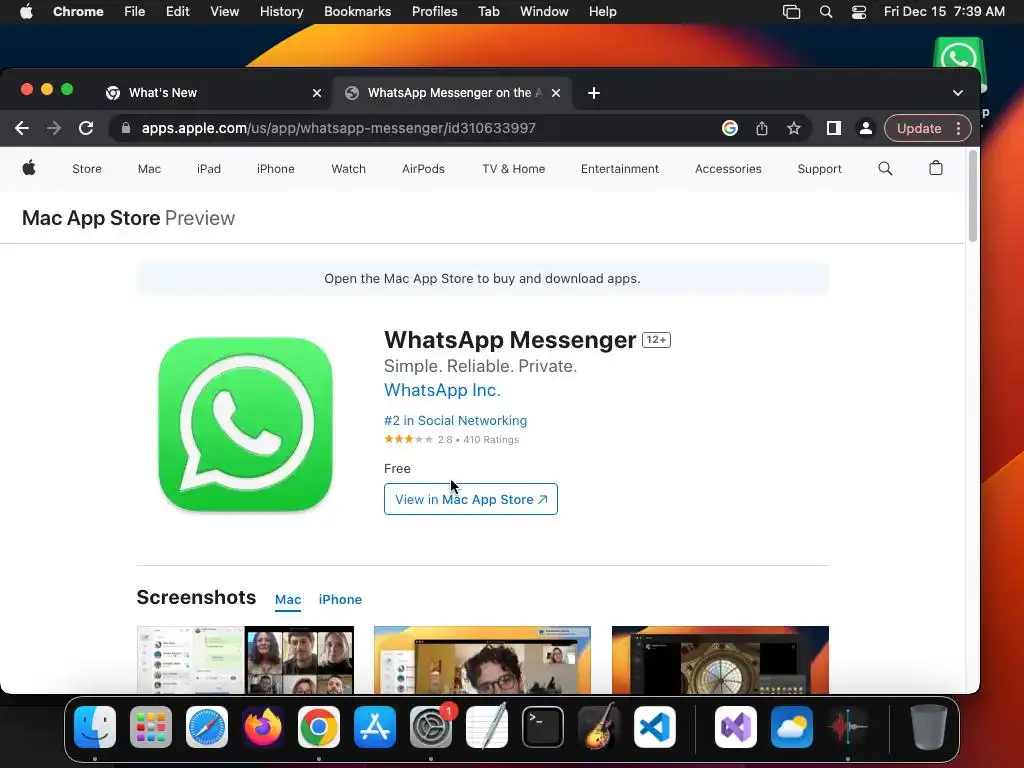
Task: Open System Settings from the Dock
Action: click(x=431, y=727)
